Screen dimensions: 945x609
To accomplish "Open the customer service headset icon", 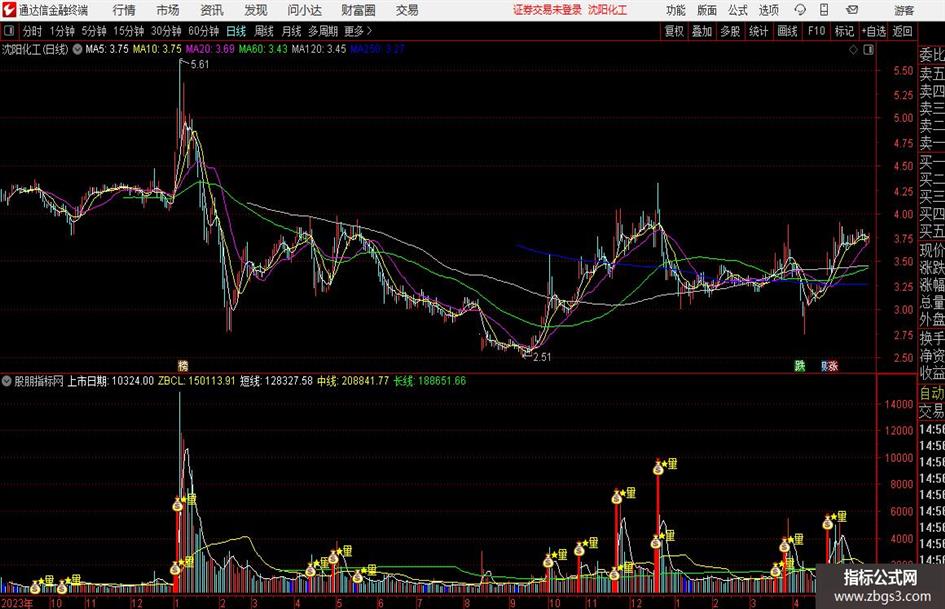I will (x=800, y=10).
